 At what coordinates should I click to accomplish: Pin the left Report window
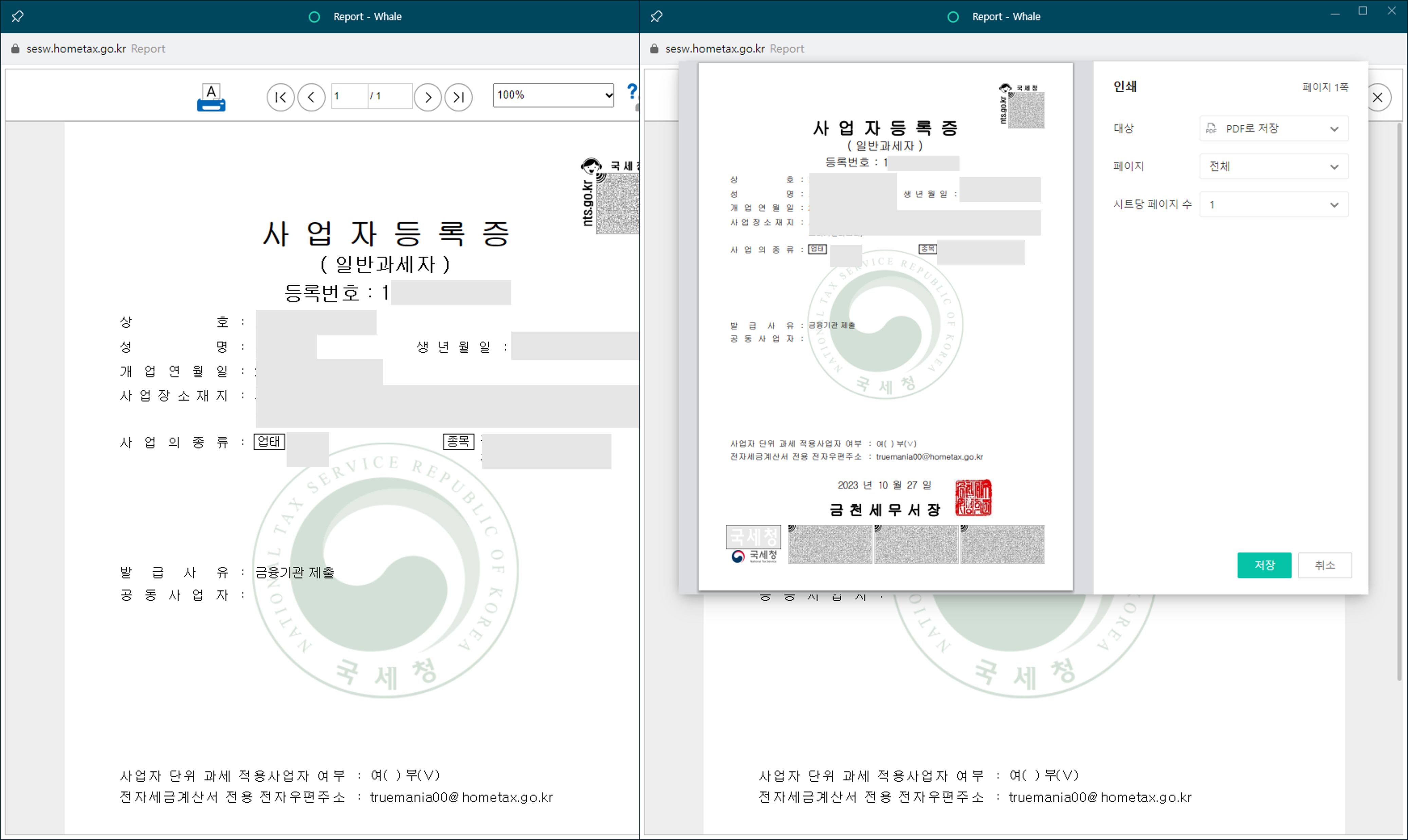point(18,16)
